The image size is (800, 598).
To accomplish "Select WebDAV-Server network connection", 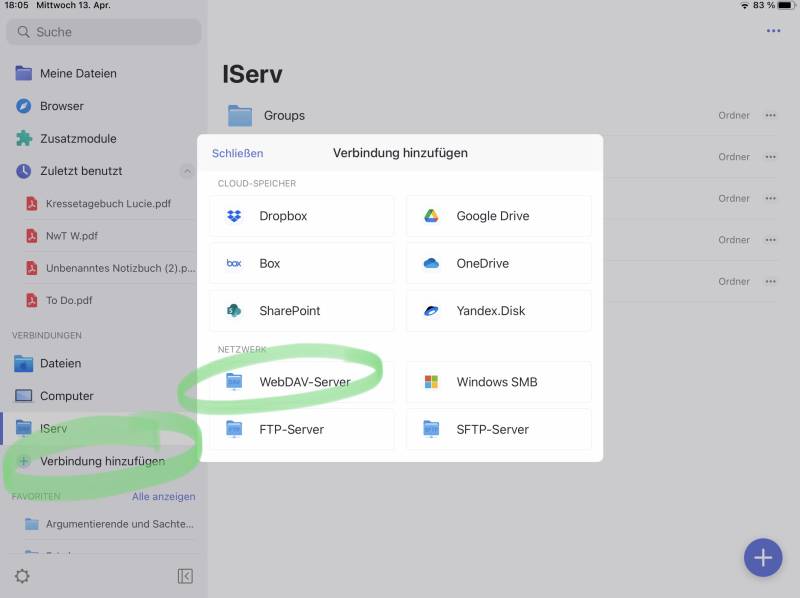I will click(x=302, y=382).
